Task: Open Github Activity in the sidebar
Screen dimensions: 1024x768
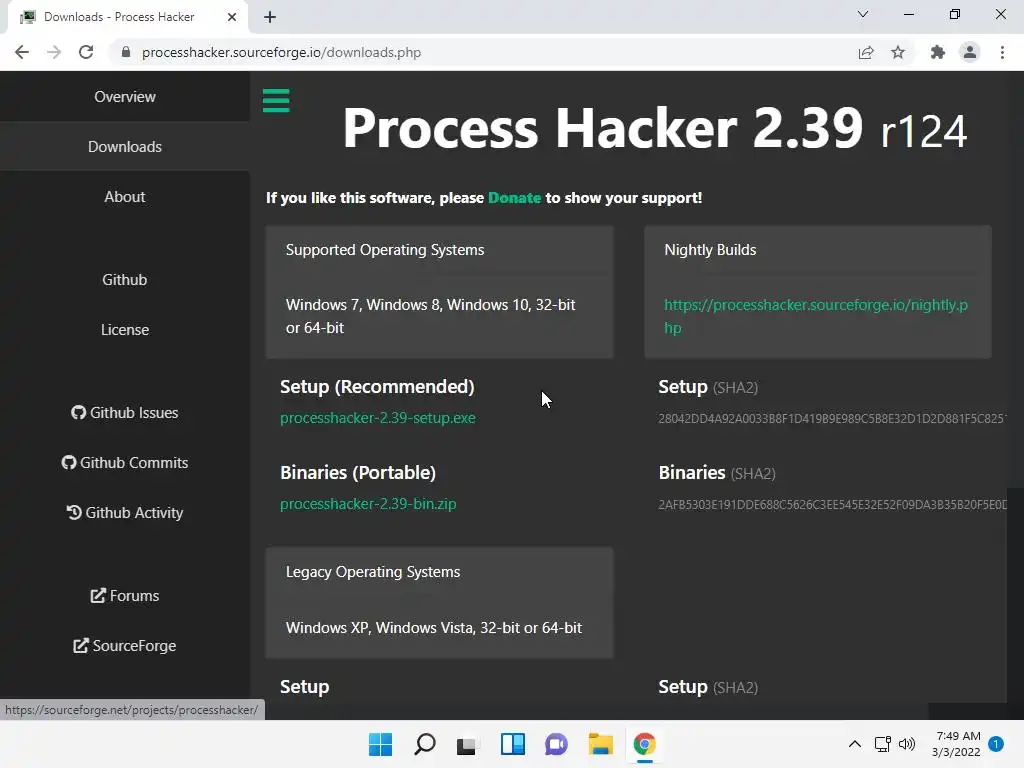Action: coord(125,513)
